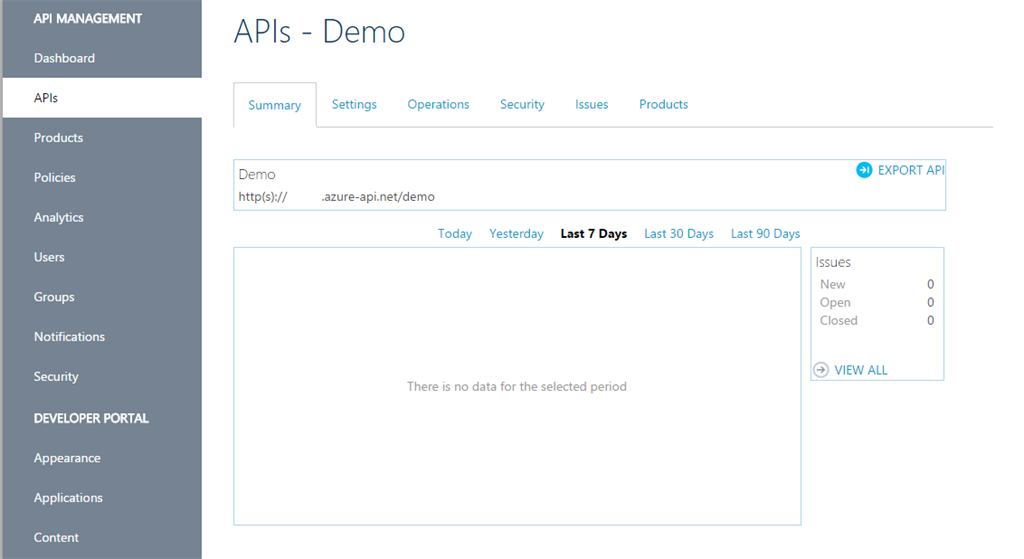Click the Closed issues count row
Image resolution: width=1024 pixels, height=559 pixels.
point(877,321)
